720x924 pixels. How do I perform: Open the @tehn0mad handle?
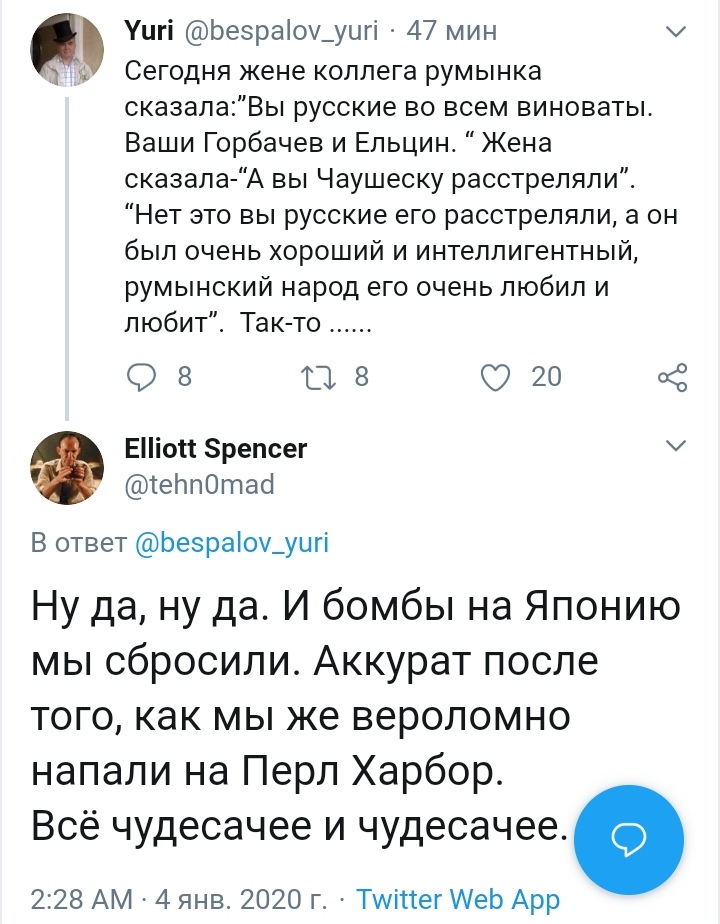point(199,484)
